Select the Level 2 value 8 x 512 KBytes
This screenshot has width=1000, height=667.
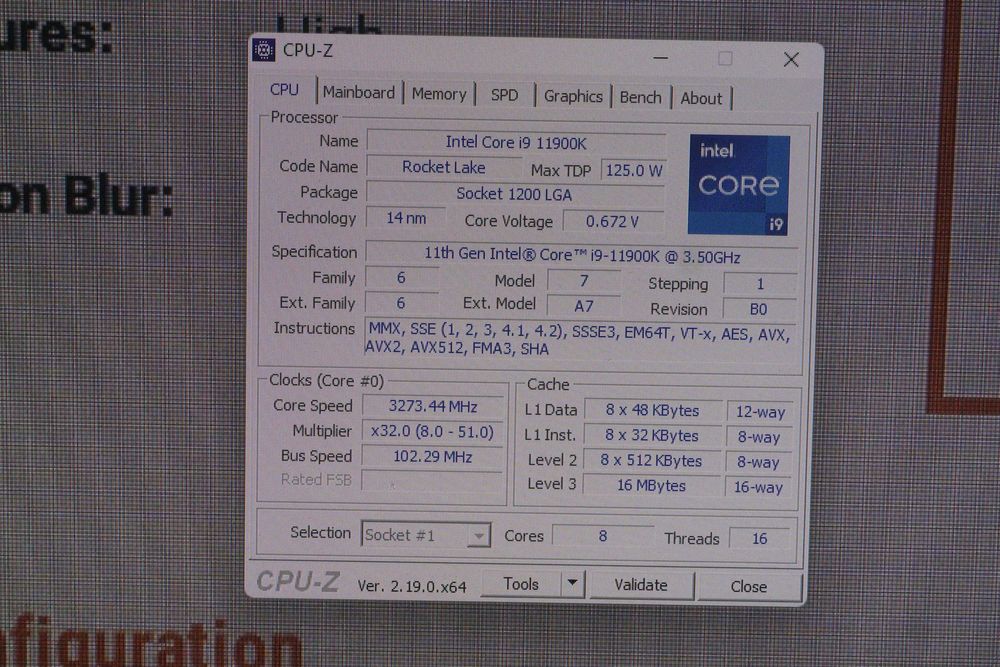tap(651, 461)
